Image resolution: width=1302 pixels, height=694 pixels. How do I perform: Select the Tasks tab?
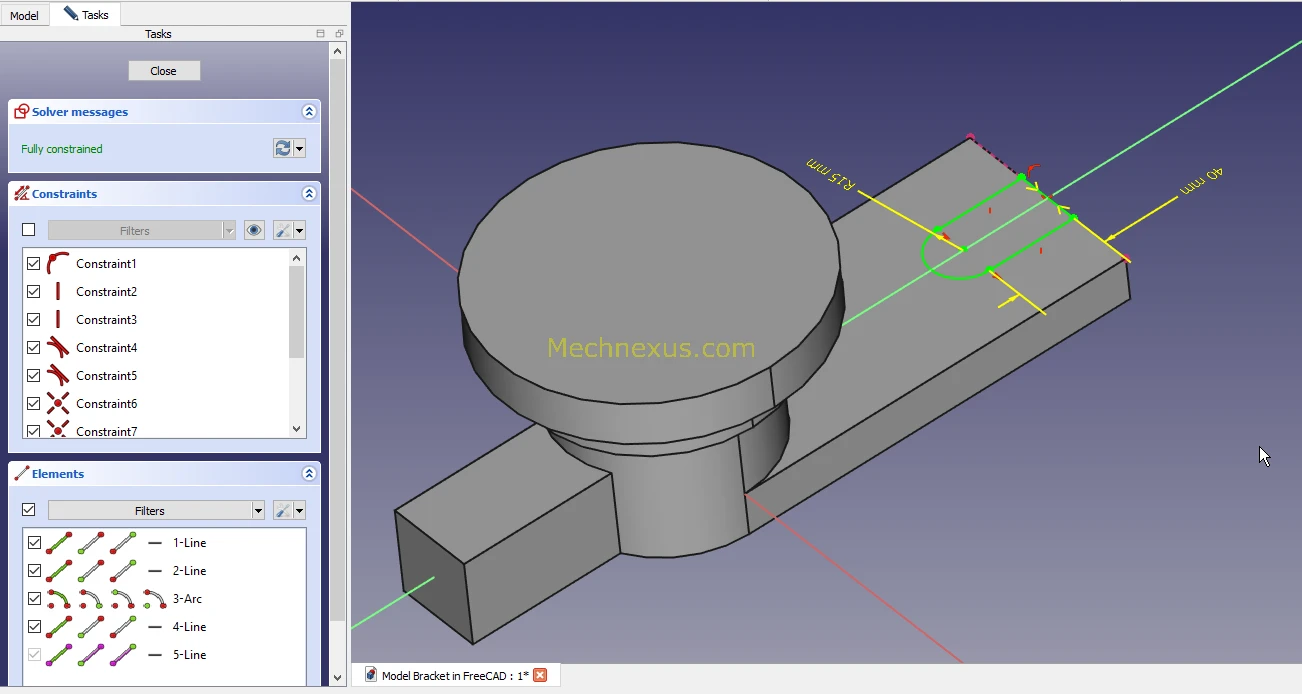tap(86, 15)
